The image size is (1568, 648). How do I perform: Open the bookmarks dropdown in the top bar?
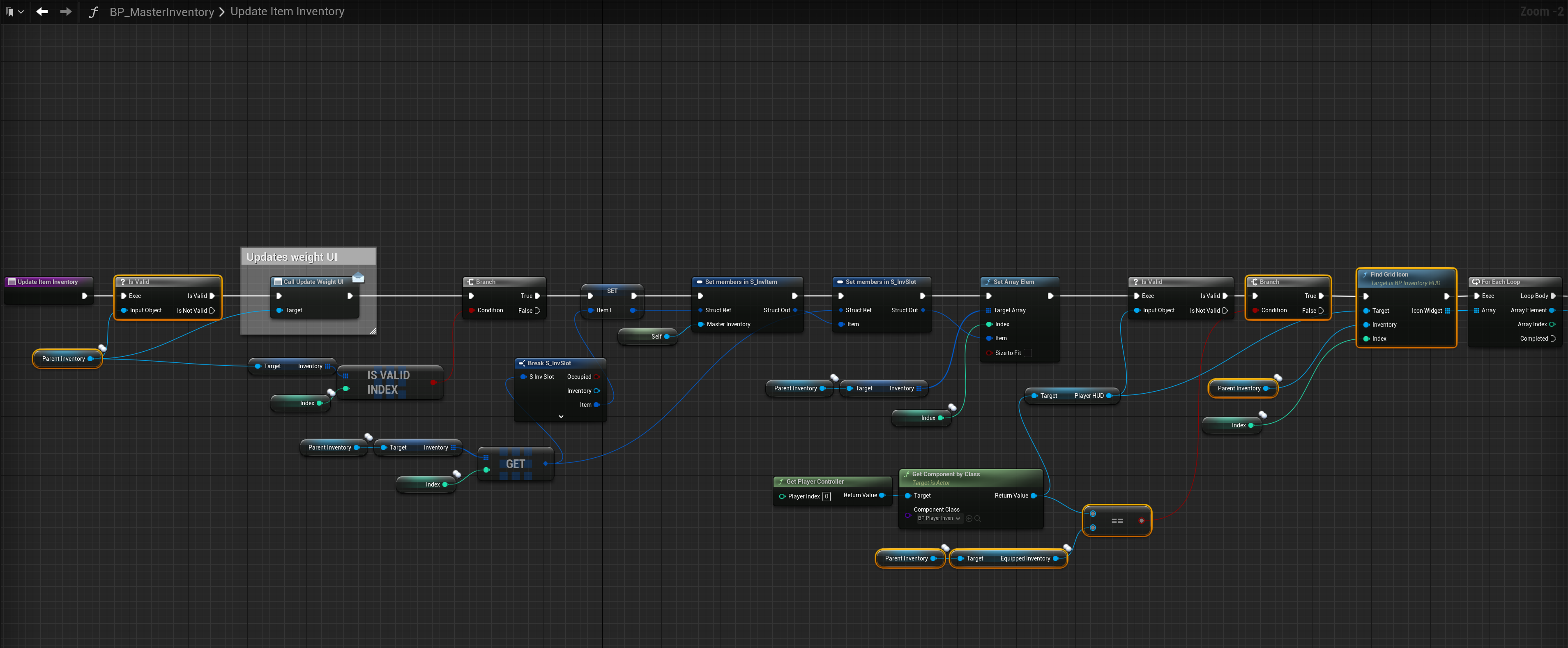pyautogui.click(x=15, y=12)
